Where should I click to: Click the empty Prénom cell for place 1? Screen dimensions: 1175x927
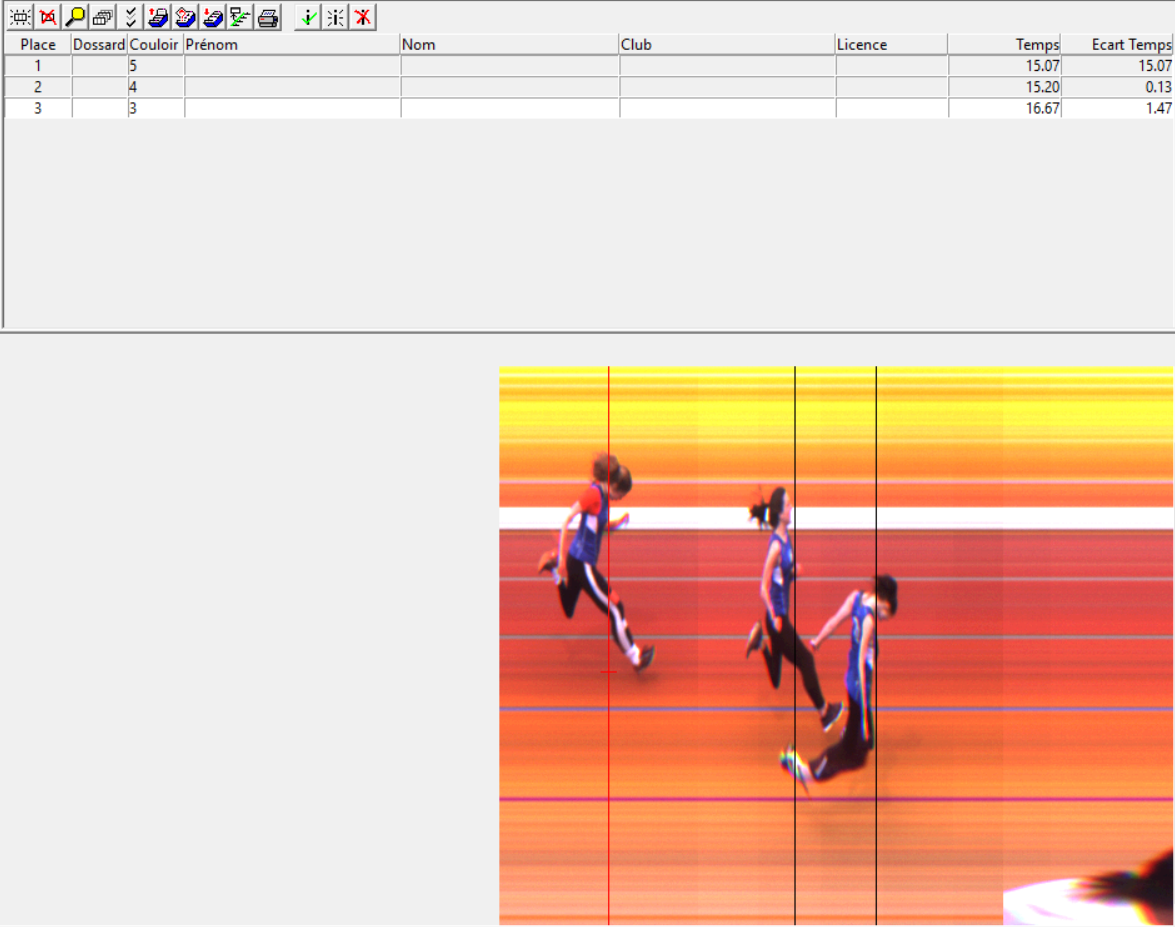click(292, 66)
